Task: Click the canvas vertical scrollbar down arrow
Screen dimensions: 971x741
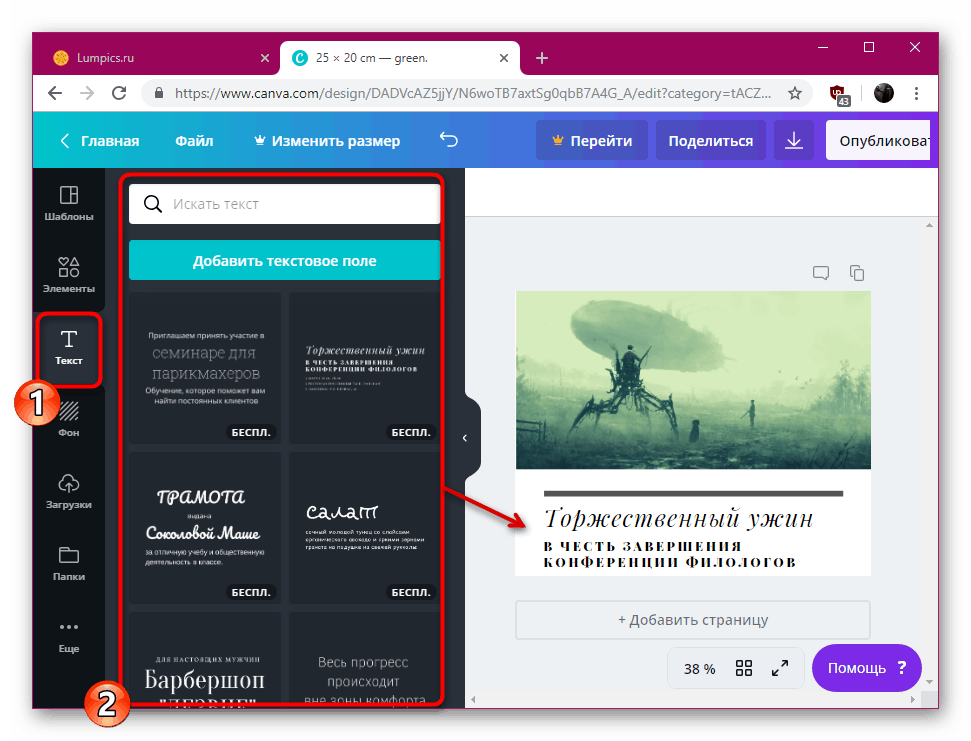Action: (929, 682)
